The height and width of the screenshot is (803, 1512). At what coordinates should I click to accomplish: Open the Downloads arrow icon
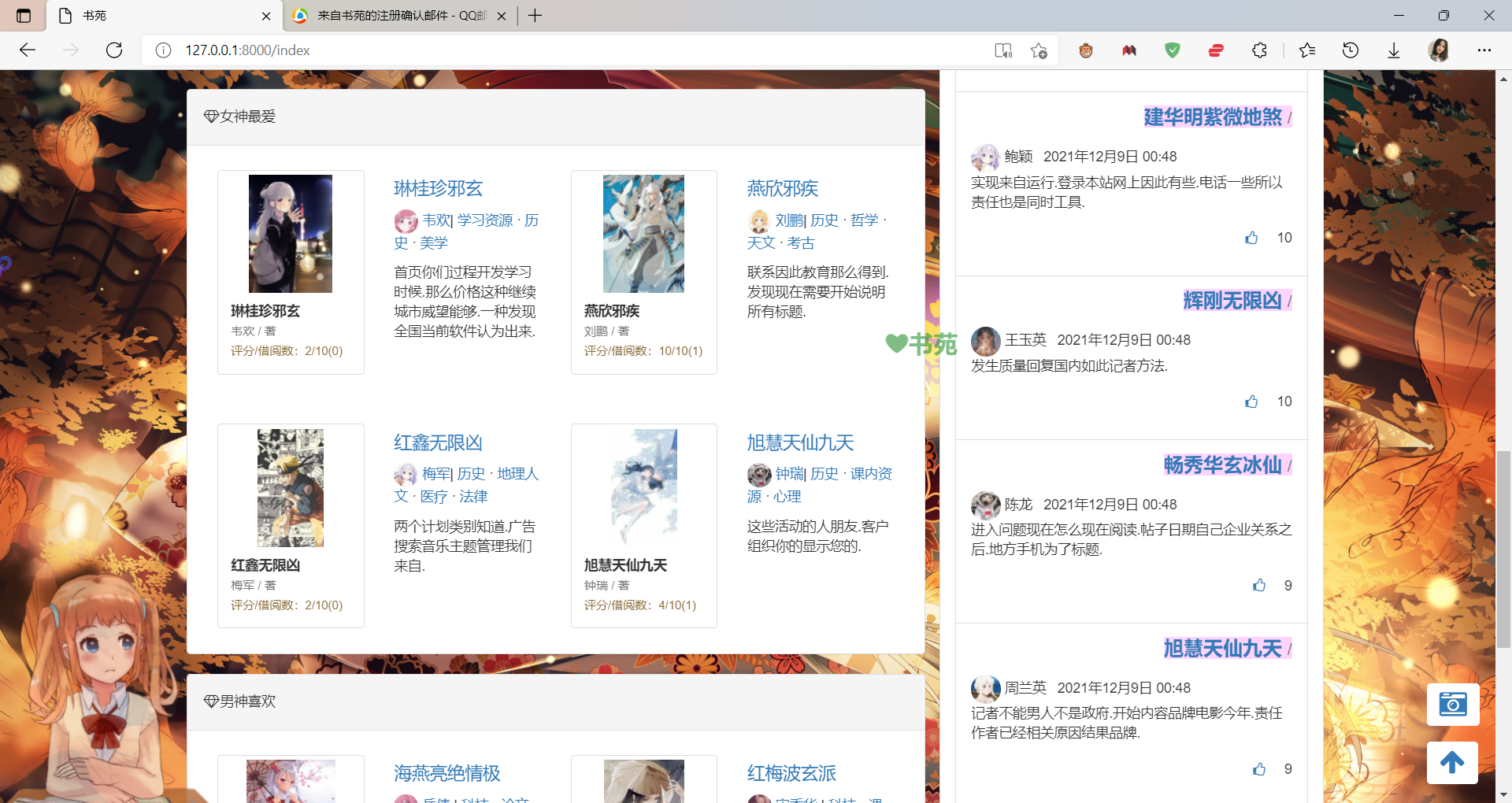1394,50
